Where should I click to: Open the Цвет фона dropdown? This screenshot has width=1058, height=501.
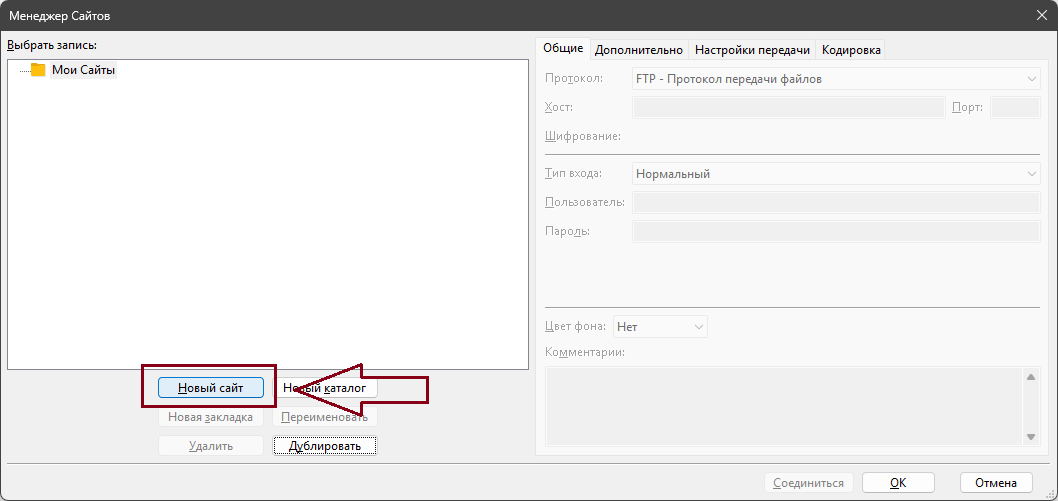pyautogui.click(x=660, y=327)
